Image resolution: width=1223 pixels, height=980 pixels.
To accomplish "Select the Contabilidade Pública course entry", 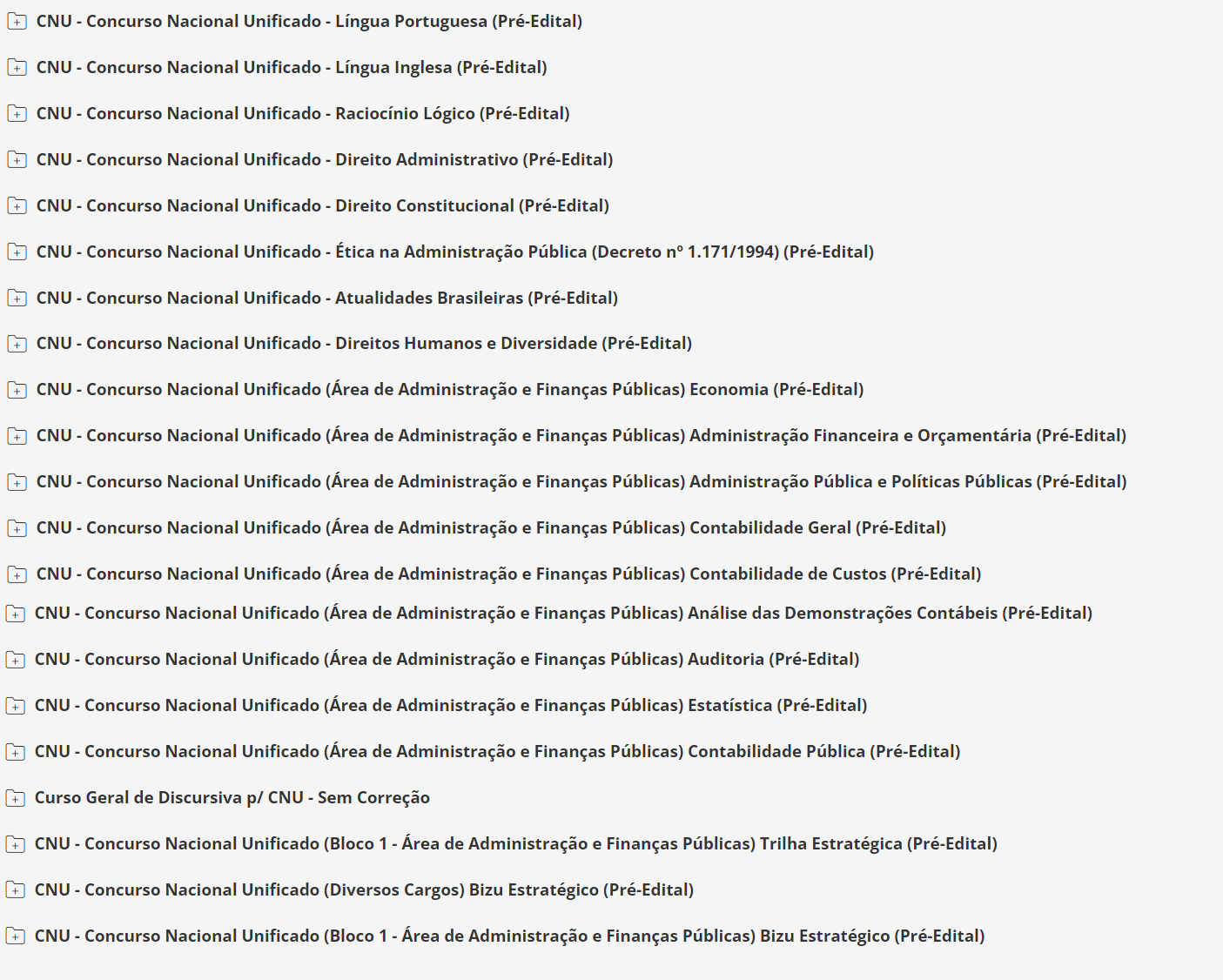I will [x=497, y=751].
